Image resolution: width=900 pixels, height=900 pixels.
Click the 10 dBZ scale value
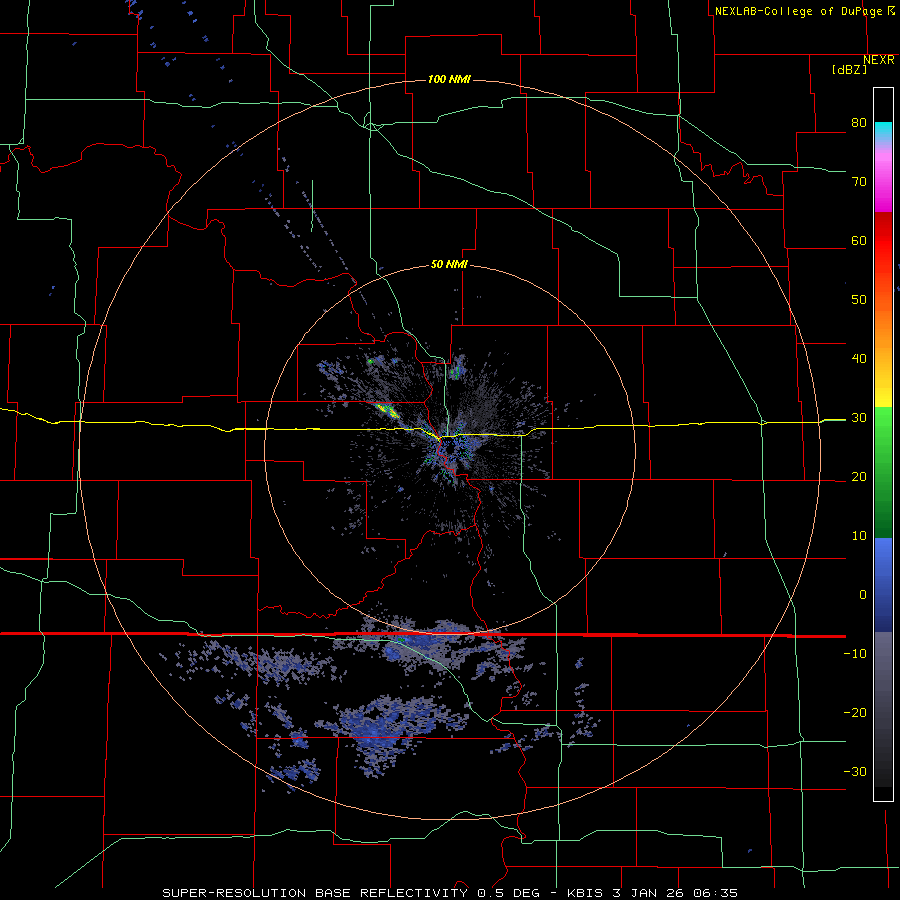tap(859, 536)
